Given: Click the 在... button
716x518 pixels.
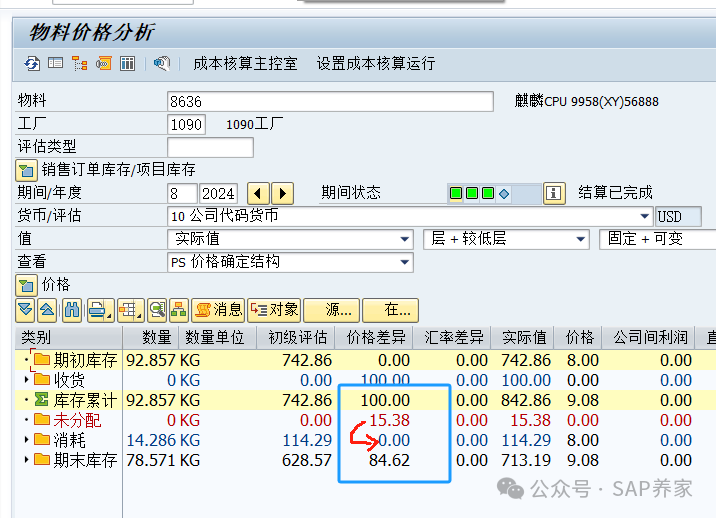Looking at the screenshot, I should [x=390, y=310].
